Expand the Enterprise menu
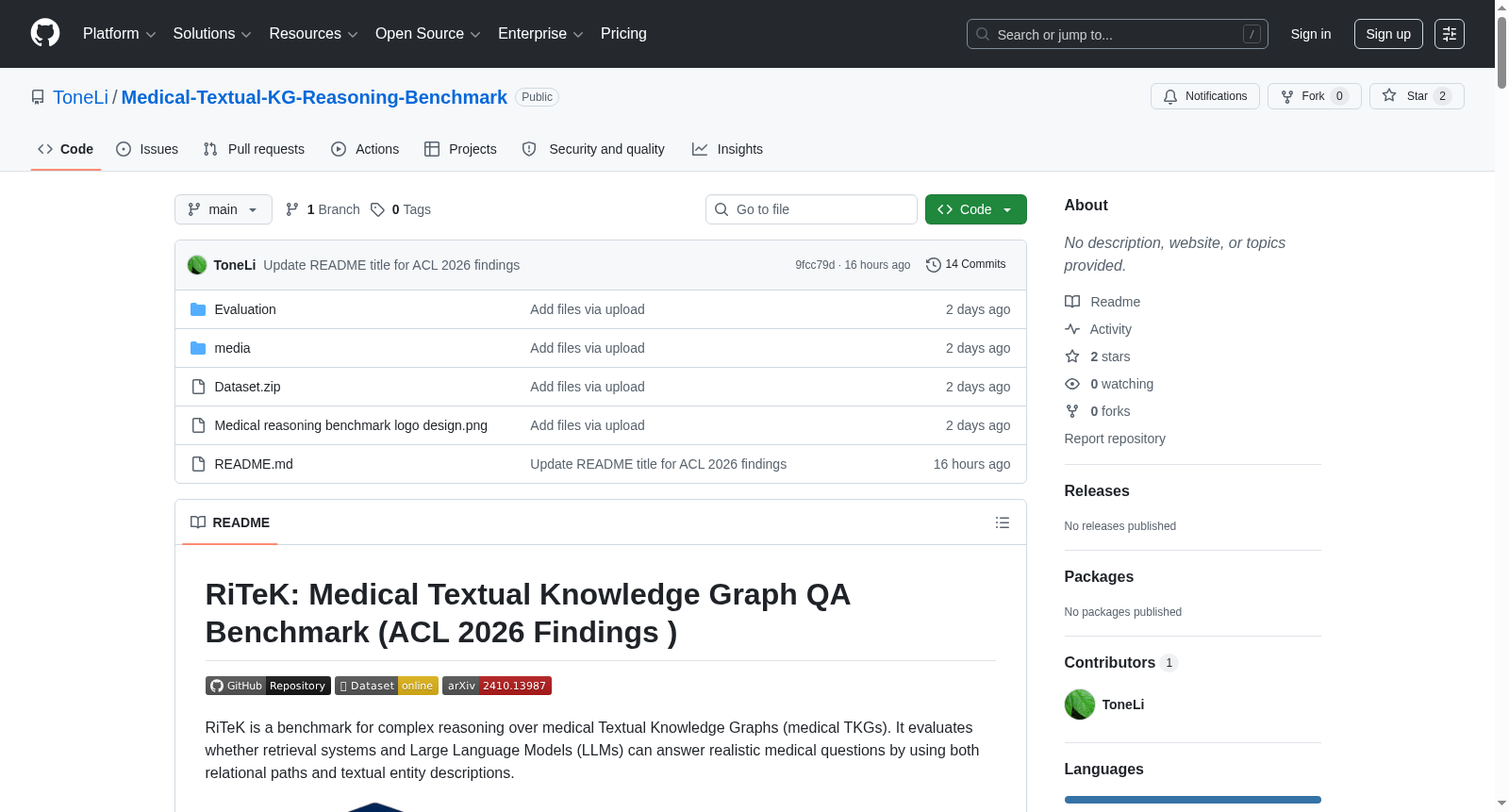 pos(540,34)
